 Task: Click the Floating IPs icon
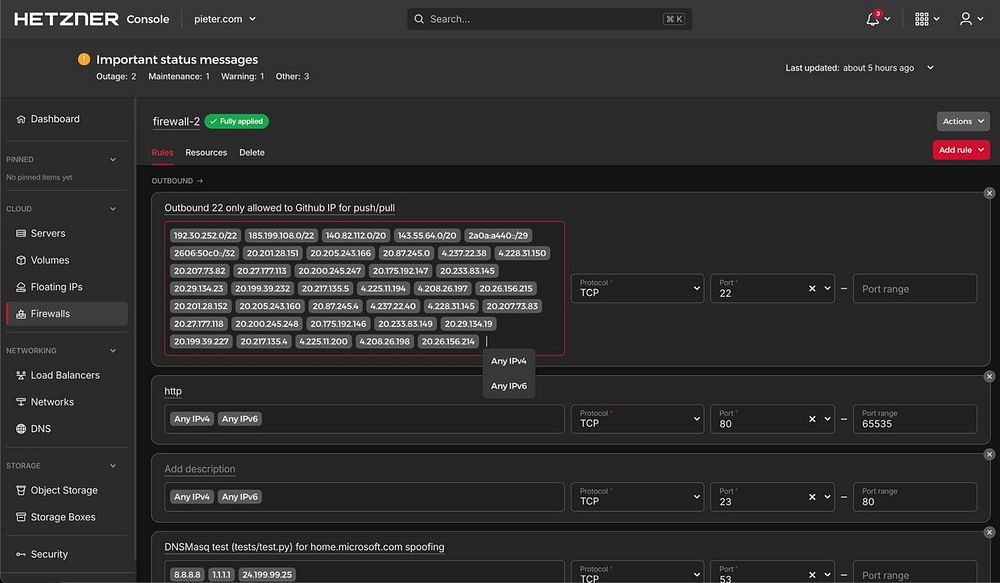tap(21, 287)
